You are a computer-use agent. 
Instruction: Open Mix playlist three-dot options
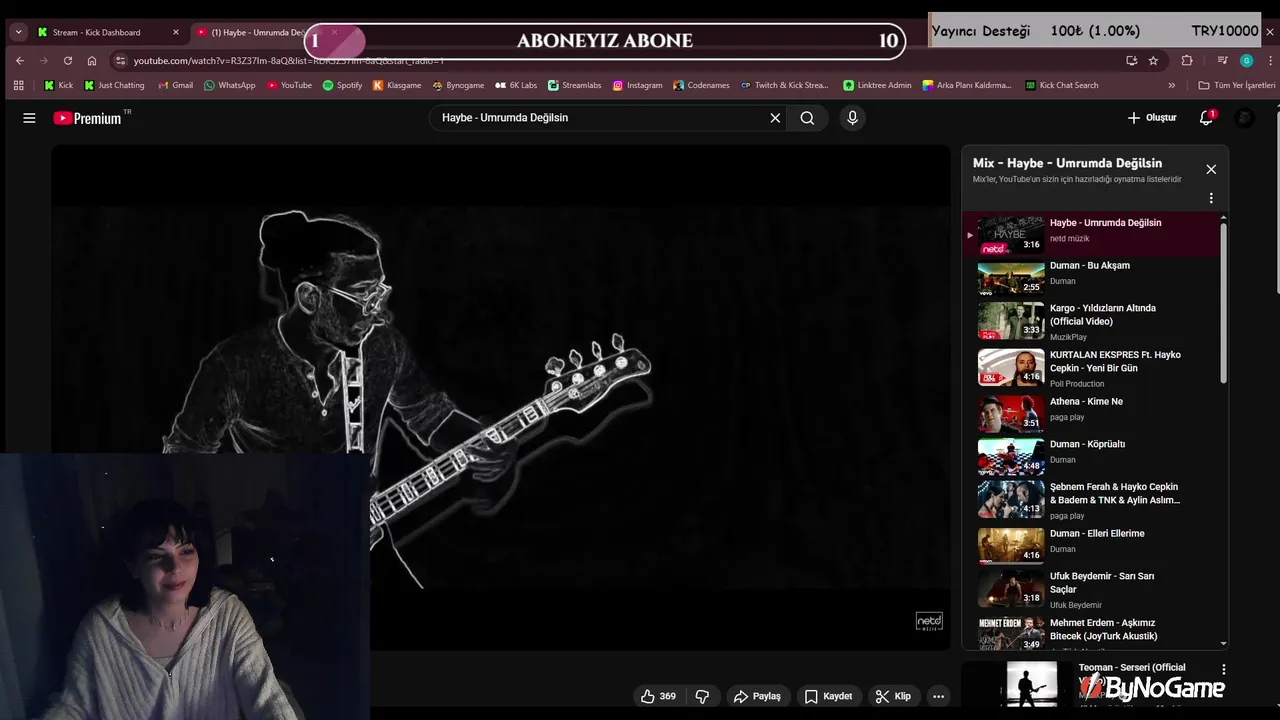[x=1211, y=198]
